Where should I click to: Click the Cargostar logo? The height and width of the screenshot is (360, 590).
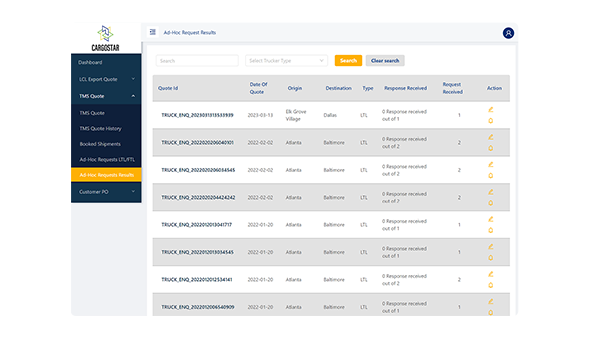105,38
